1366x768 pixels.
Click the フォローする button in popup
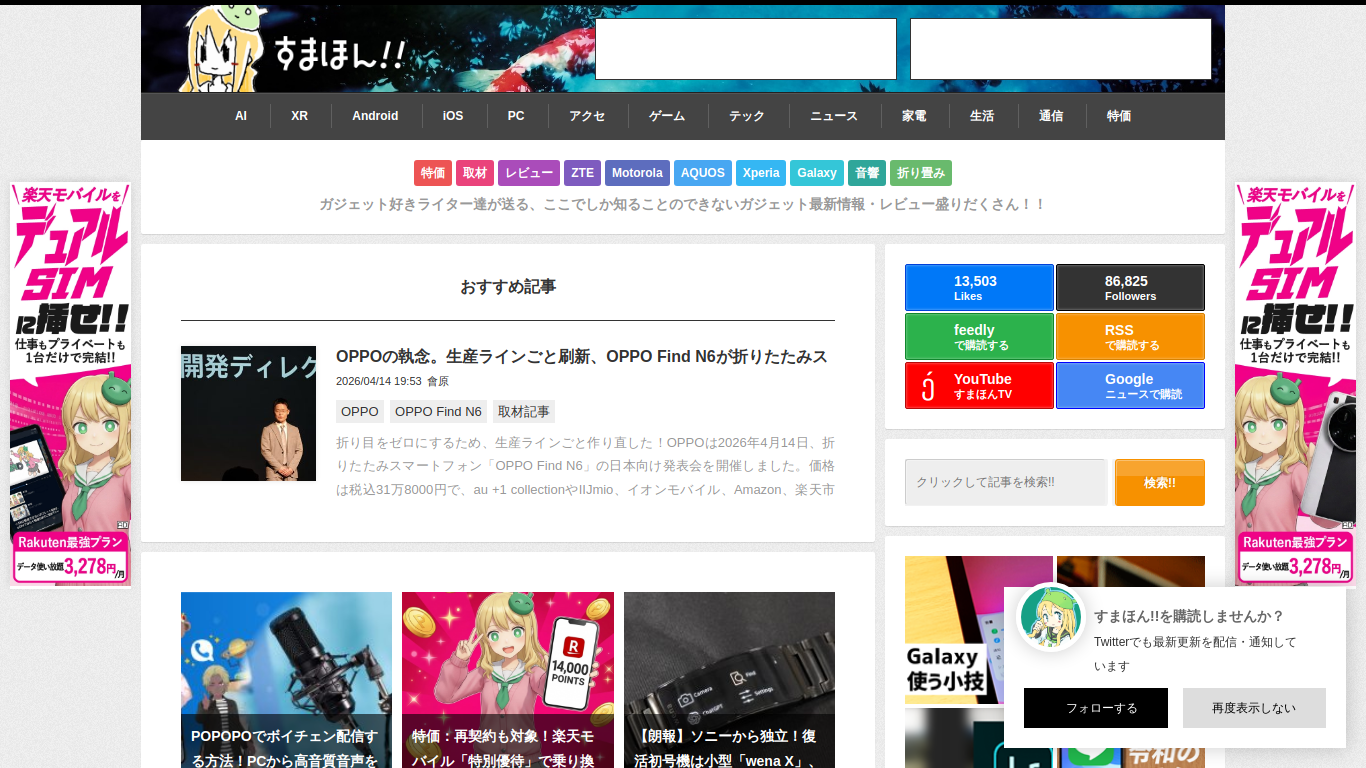pos(1096,708)
